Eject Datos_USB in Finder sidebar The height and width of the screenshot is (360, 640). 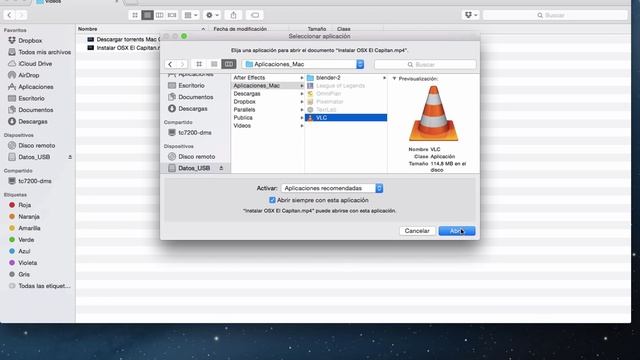pos(70,157)
